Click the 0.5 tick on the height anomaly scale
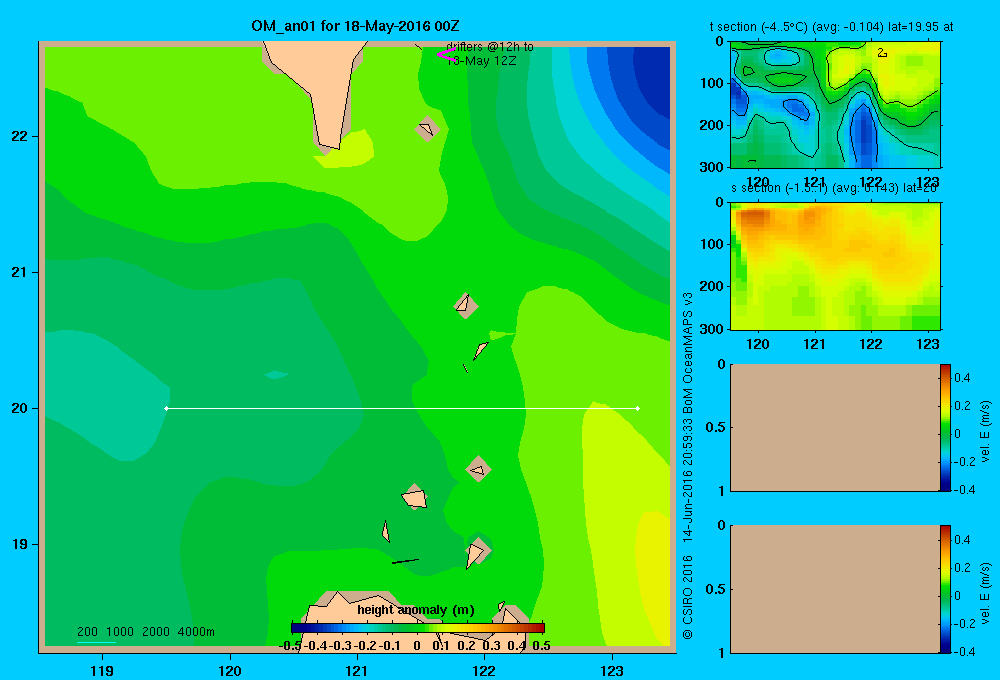The width and height of the screenshot is (1000, 680). [541, 646]
